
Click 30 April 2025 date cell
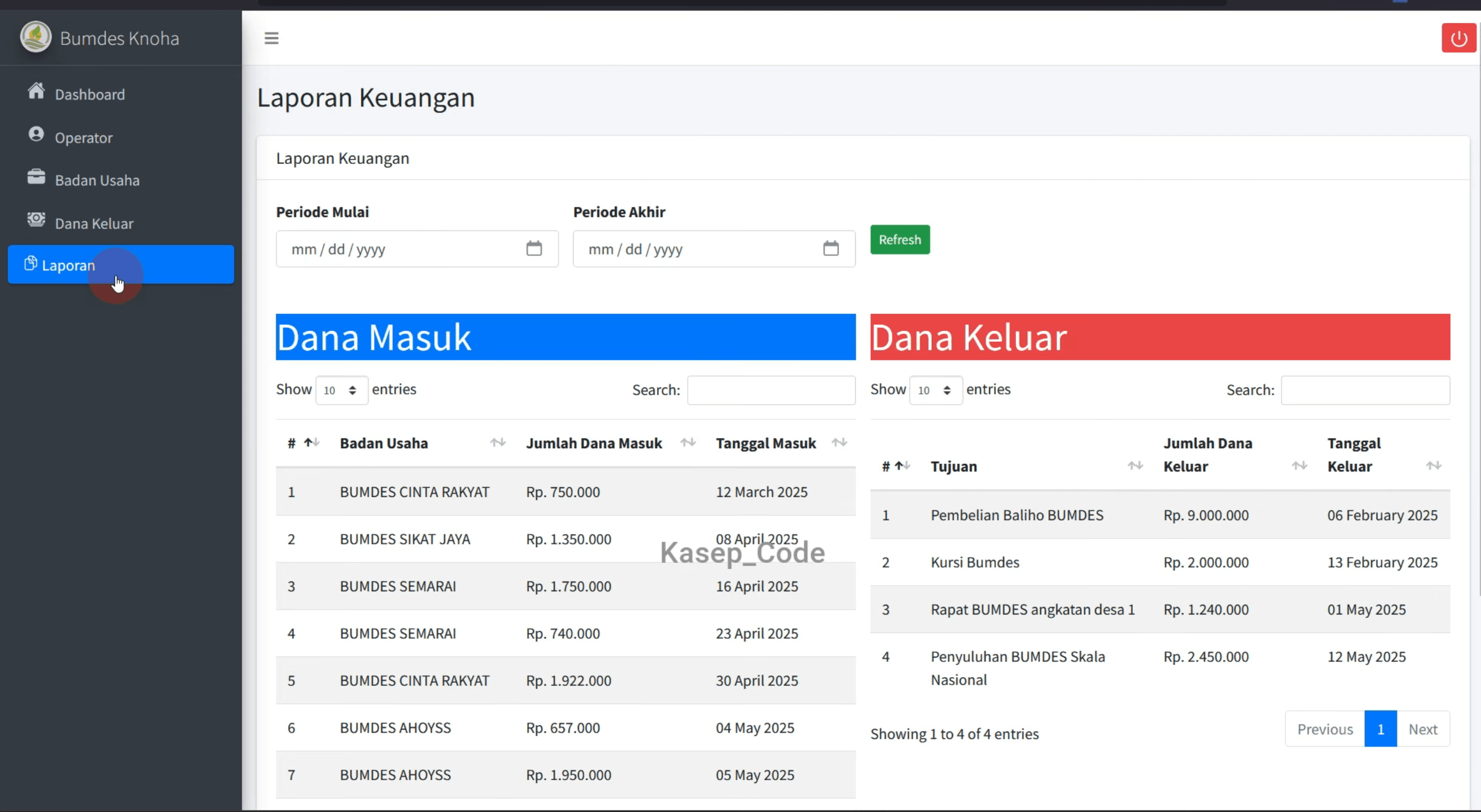[x=757, y=681]
